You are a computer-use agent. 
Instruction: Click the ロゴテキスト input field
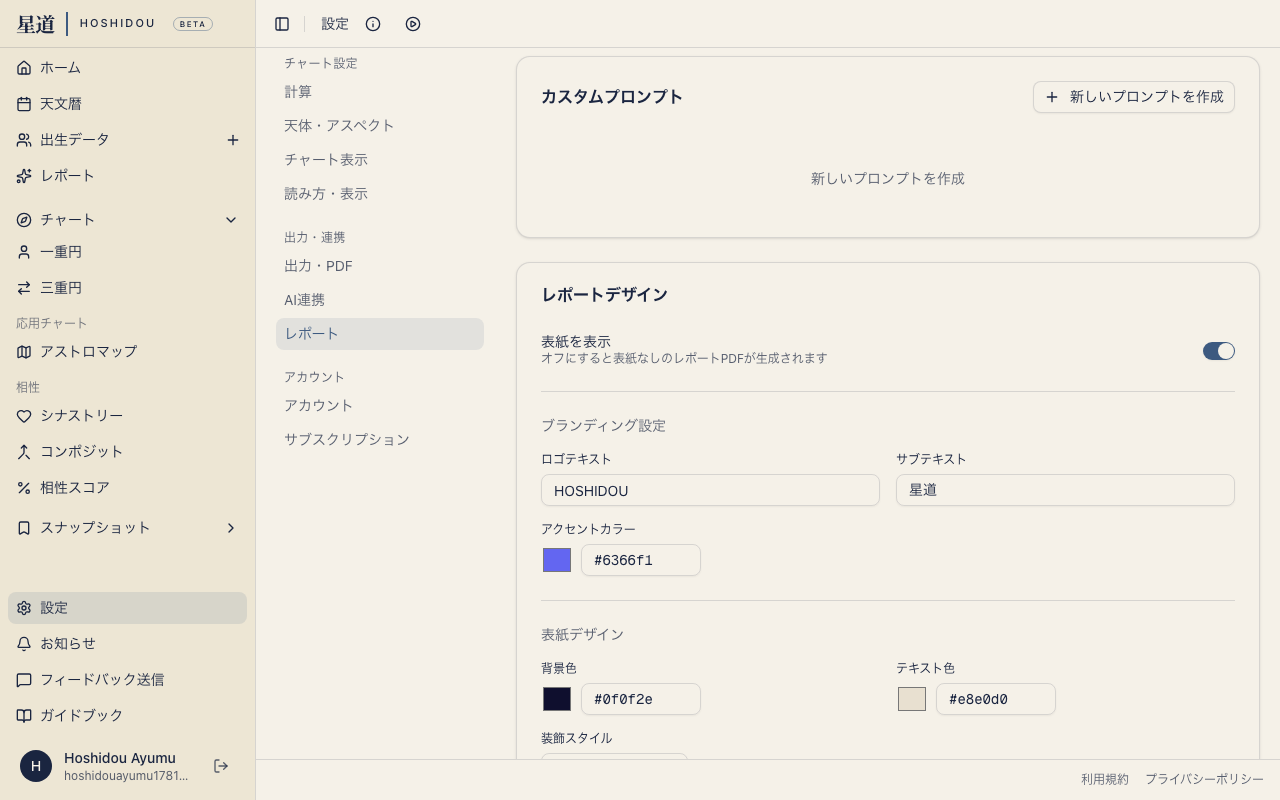tap(710, 490)
